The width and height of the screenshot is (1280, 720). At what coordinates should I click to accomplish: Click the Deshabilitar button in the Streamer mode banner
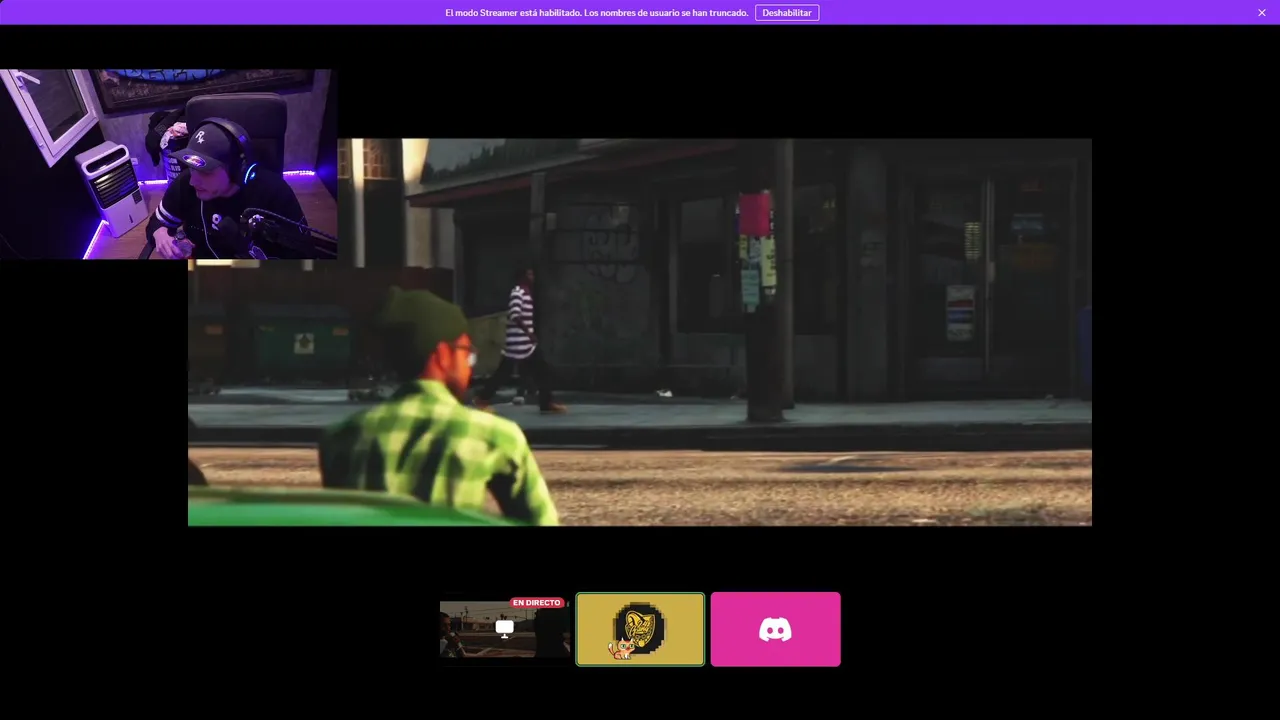[787, 13]
